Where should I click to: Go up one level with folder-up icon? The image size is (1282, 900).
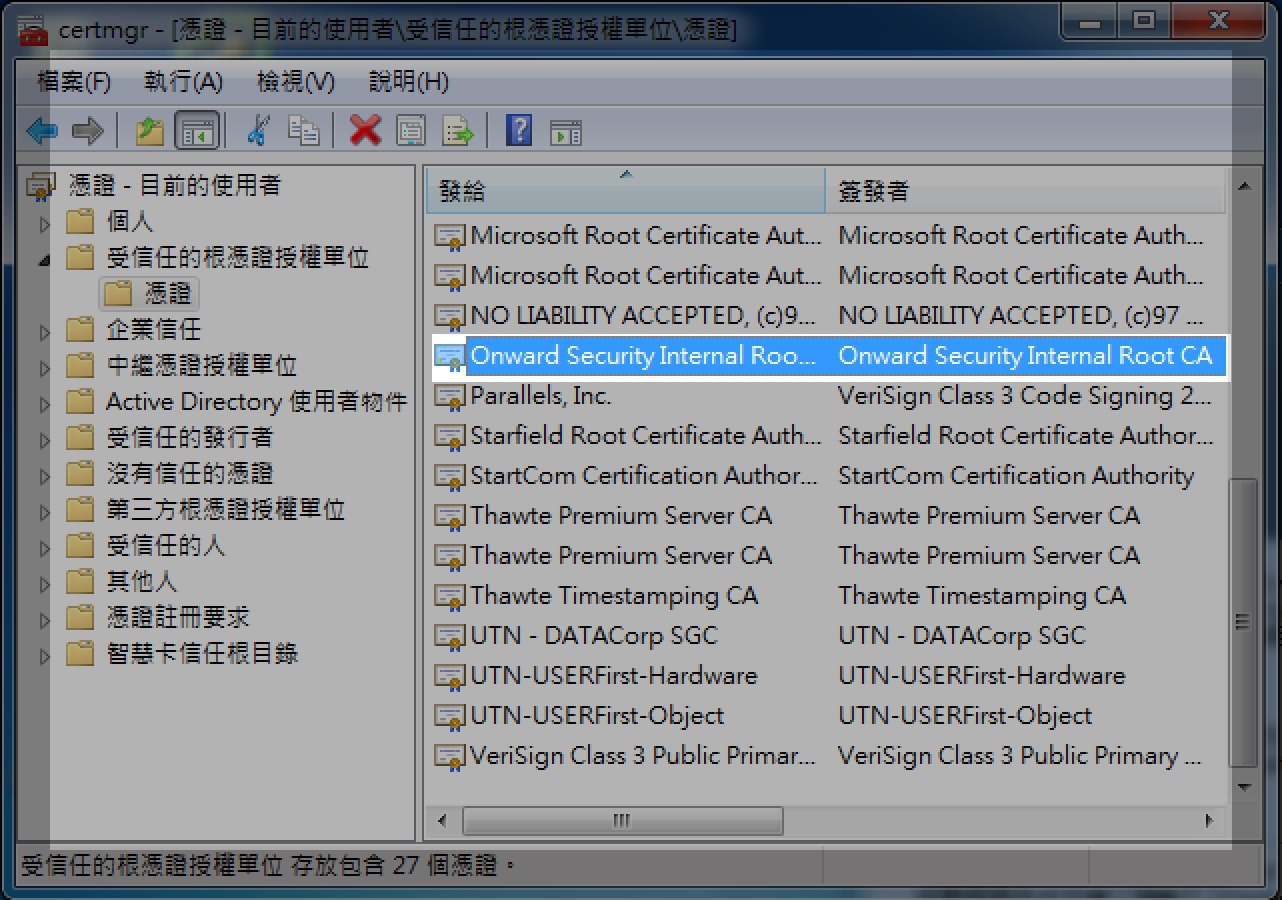(x=149, y=130)
